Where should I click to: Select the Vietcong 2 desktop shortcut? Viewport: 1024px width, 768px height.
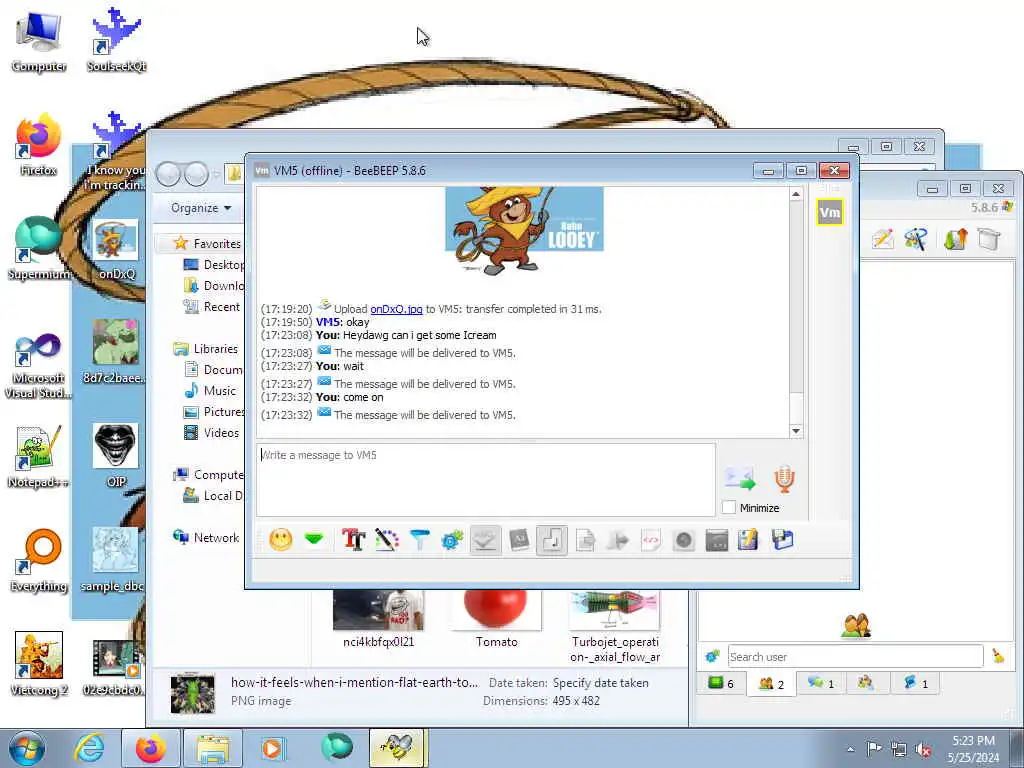39,664
